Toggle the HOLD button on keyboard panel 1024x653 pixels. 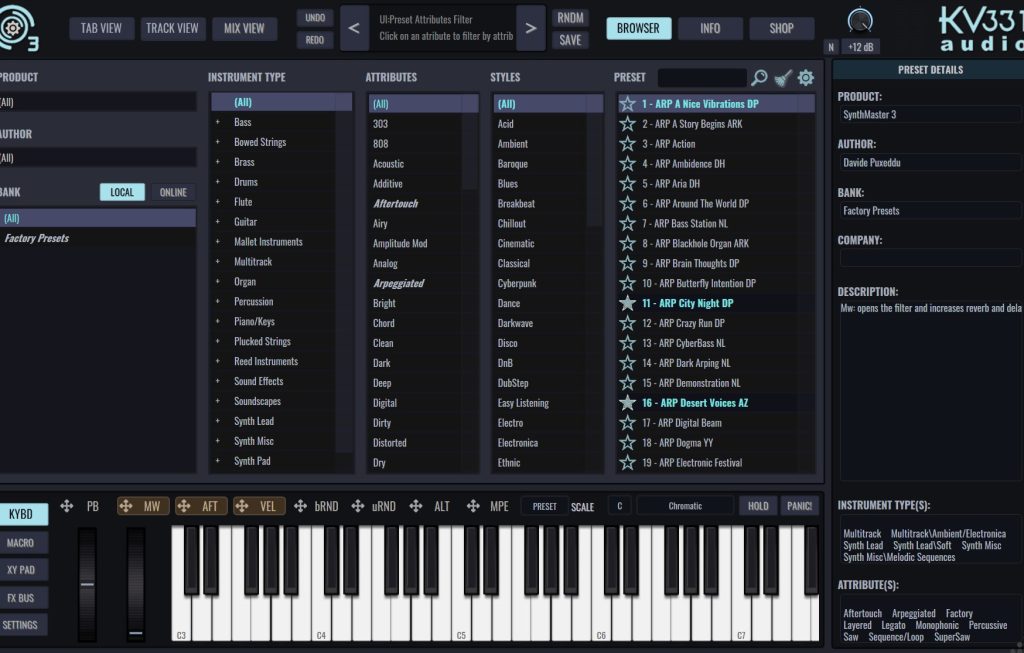pyautogui.click(x=758, y=506)
